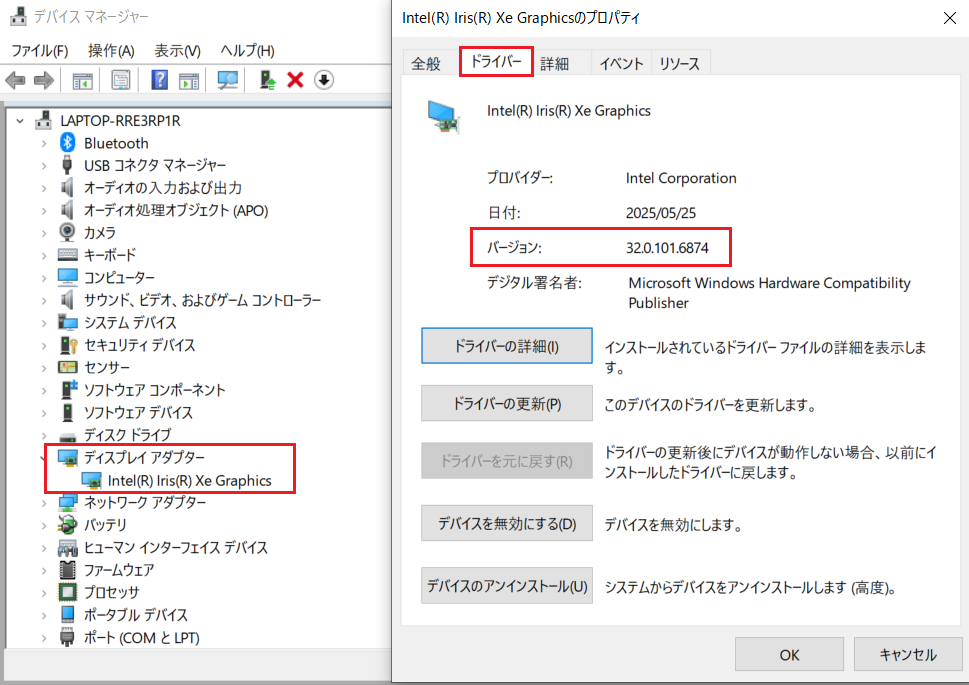969x685 pixels.
Task: Click the キーボード keyboard icon
Action: (x=67, y=255)
